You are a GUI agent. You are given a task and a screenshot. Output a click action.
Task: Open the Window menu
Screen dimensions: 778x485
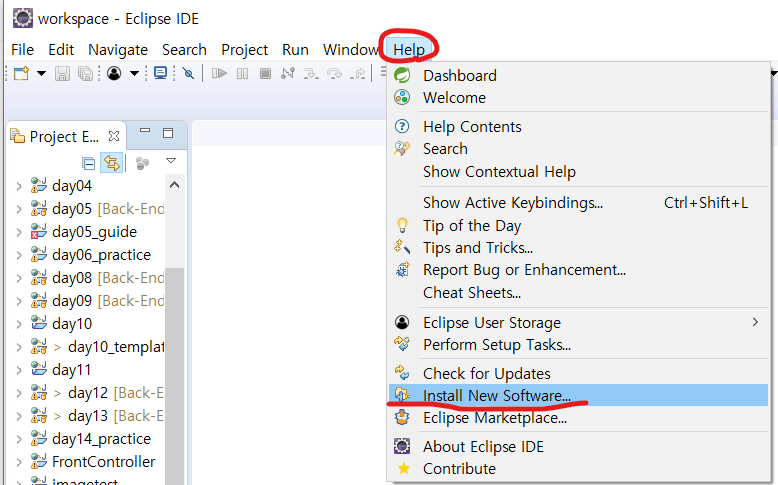(x=351, y=50)
